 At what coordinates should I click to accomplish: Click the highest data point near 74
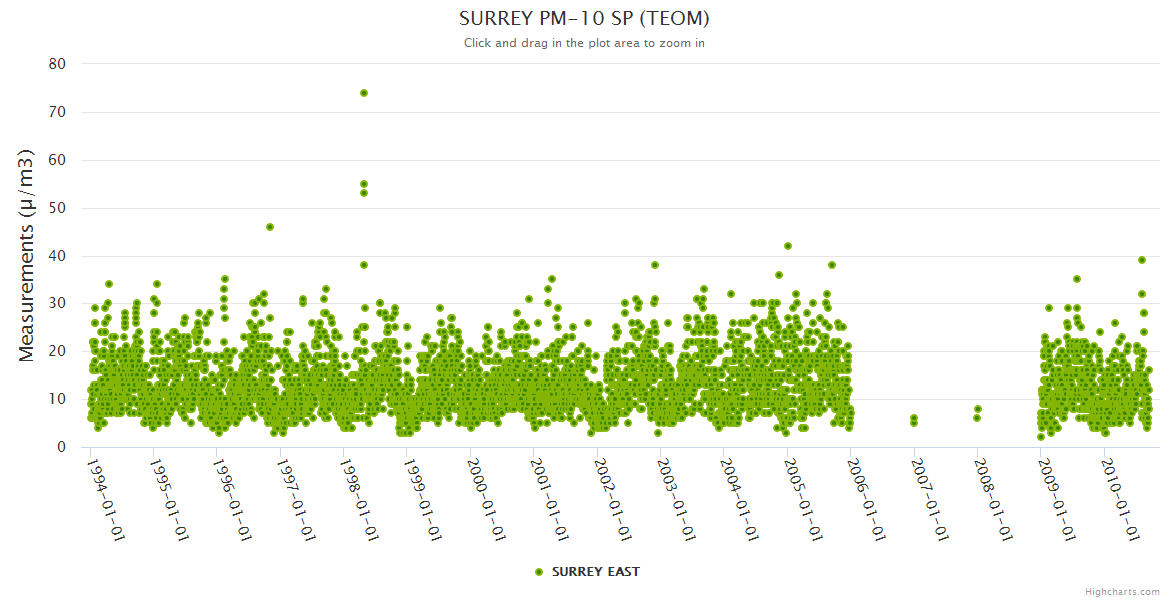pyautogui.click(x=364, y=93)
